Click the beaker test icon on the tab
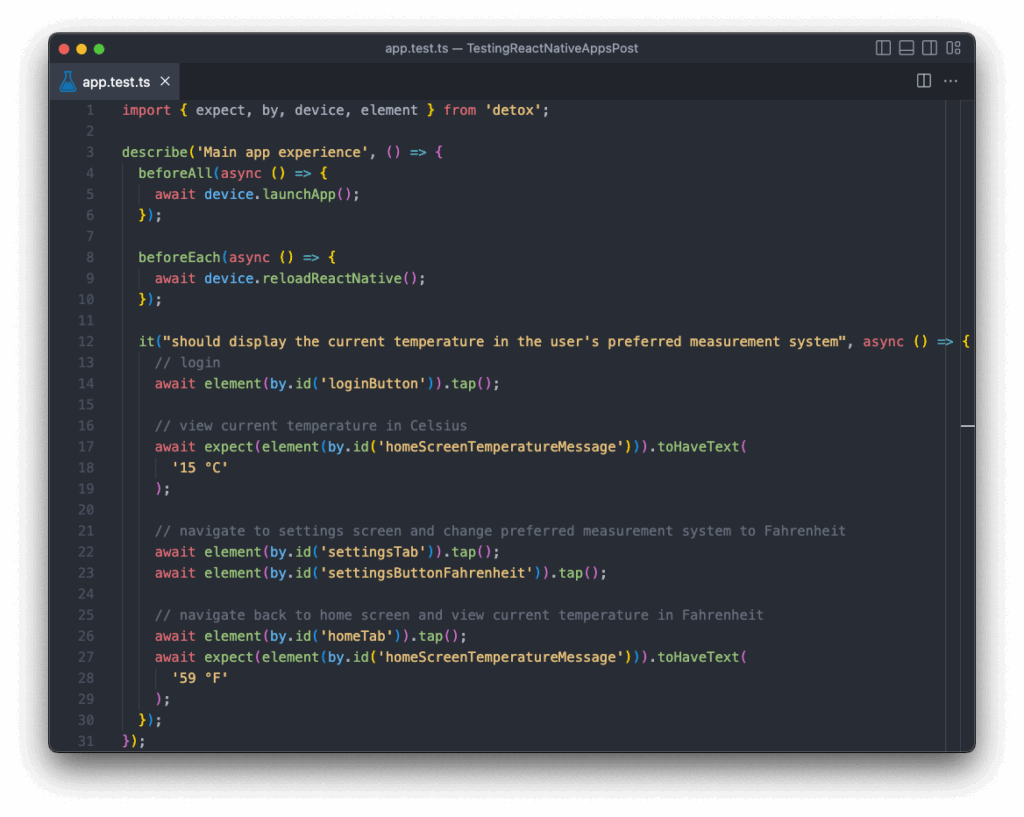 point(67,82)
